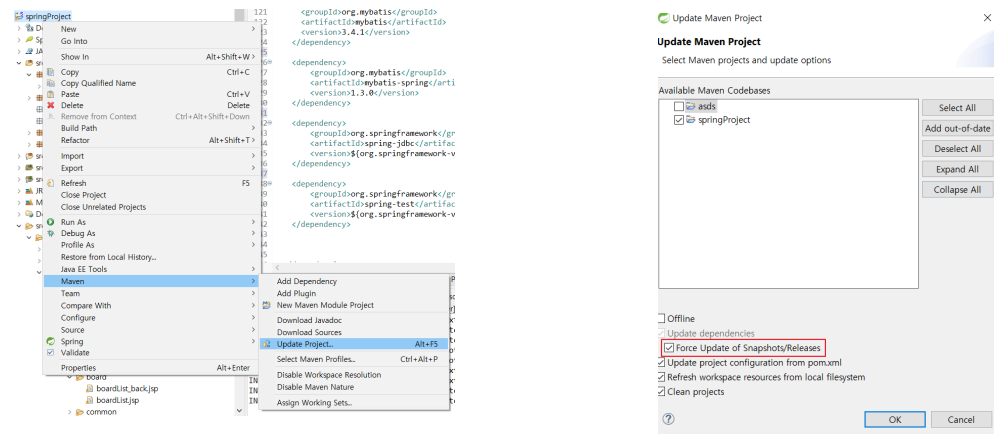The width and height of the screenshot is (1003, 438).
Task: Choose Properties in the context menu
Action: click(x=152, y=368)
